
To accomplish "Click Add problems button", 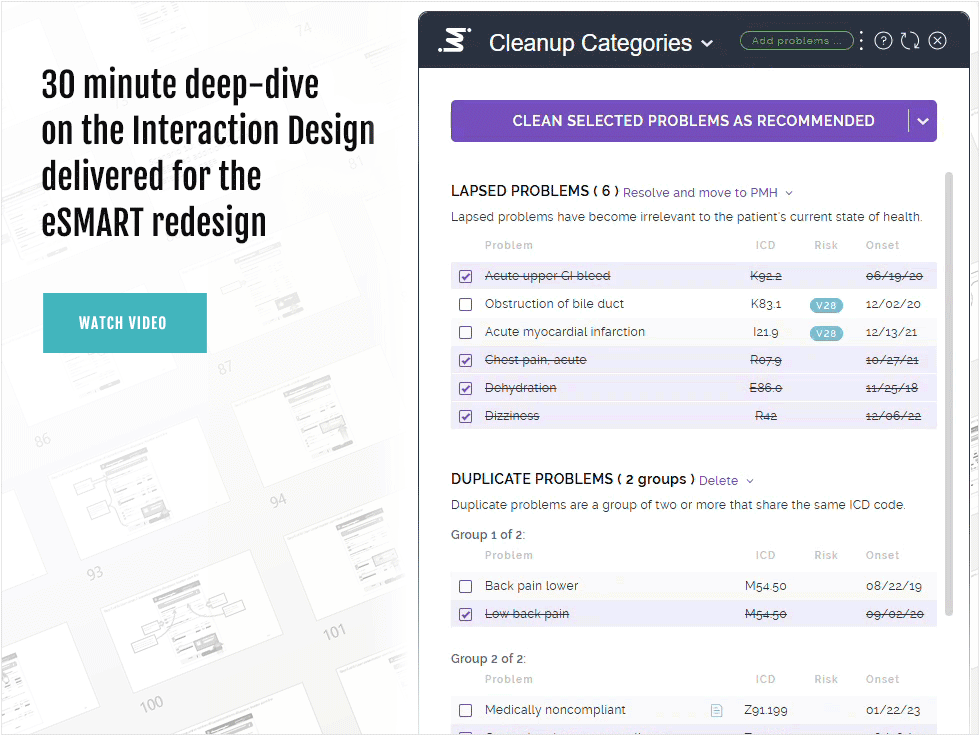I will pyautogui.click(x=796, y=41).
